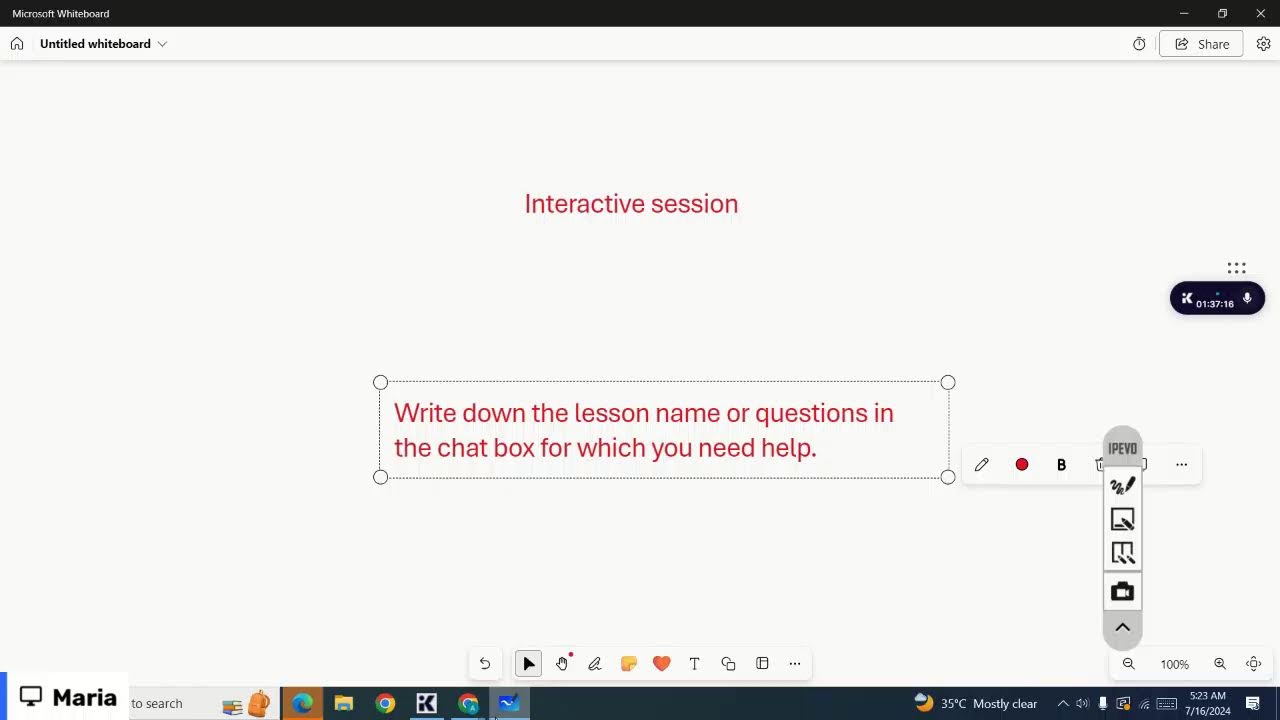
Task: Show hidden system tray icons
Action: coord(1063,704)
